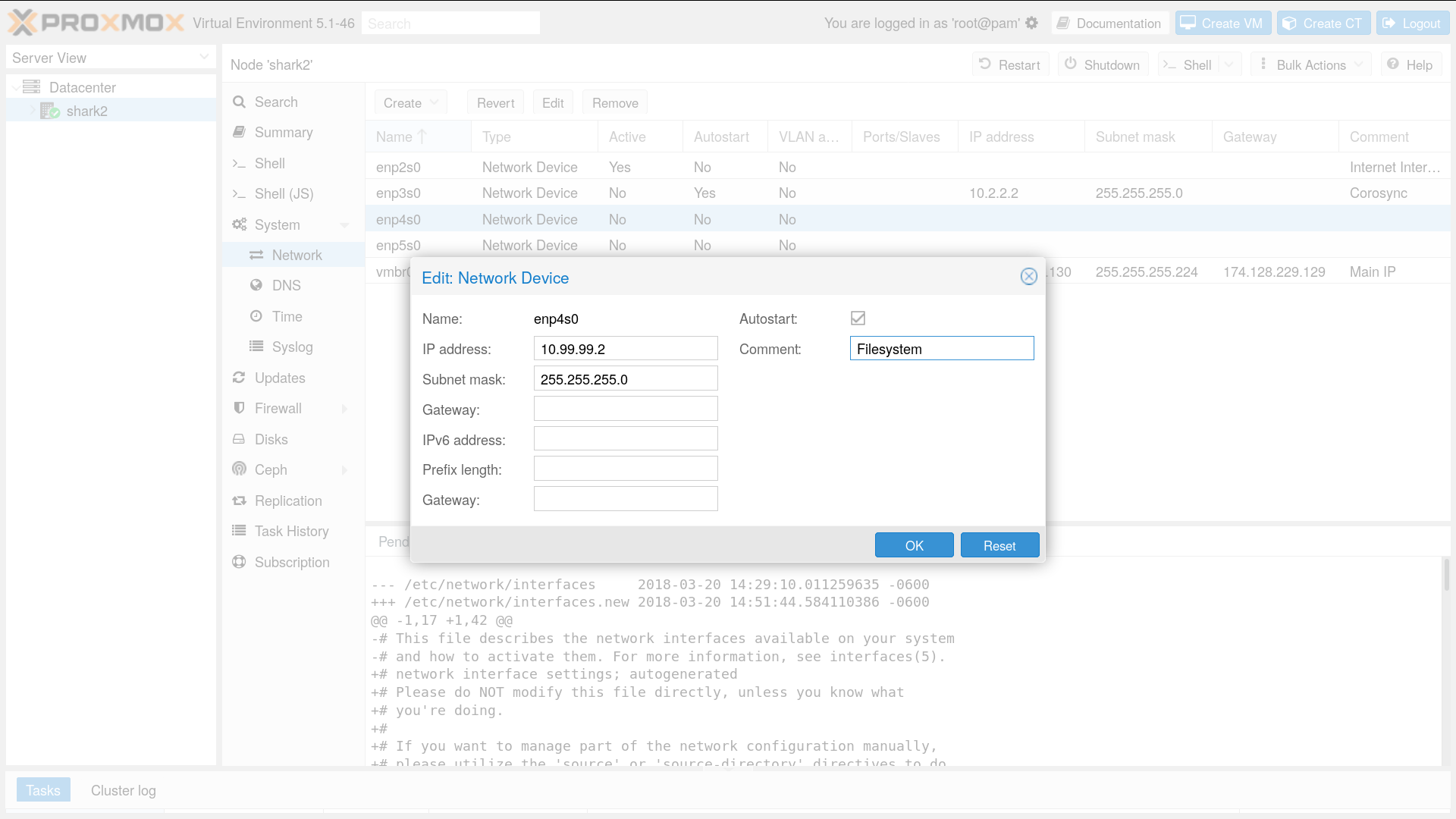Click the Subscription lifebuoy icon

click(x=240, y=562)
